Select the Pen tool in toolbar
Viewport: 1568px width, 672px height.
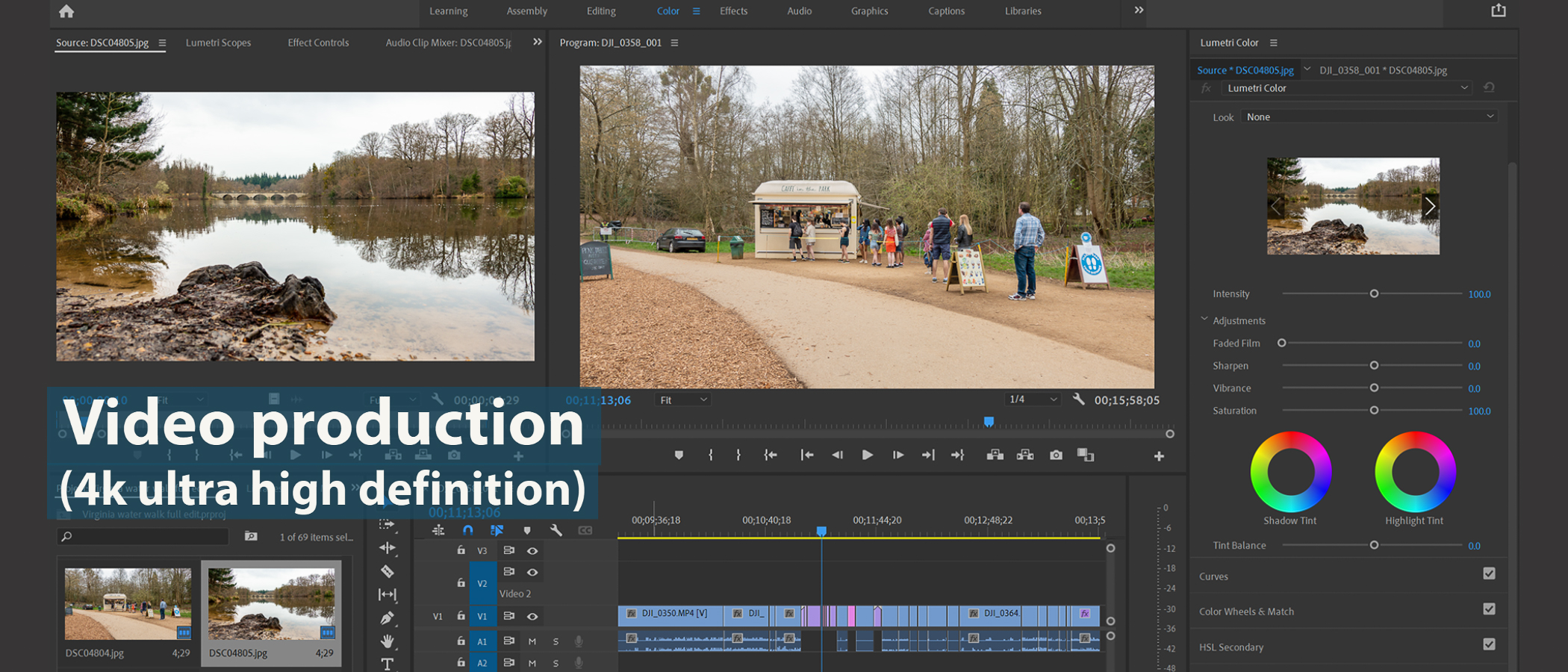[x=387, y=617]
